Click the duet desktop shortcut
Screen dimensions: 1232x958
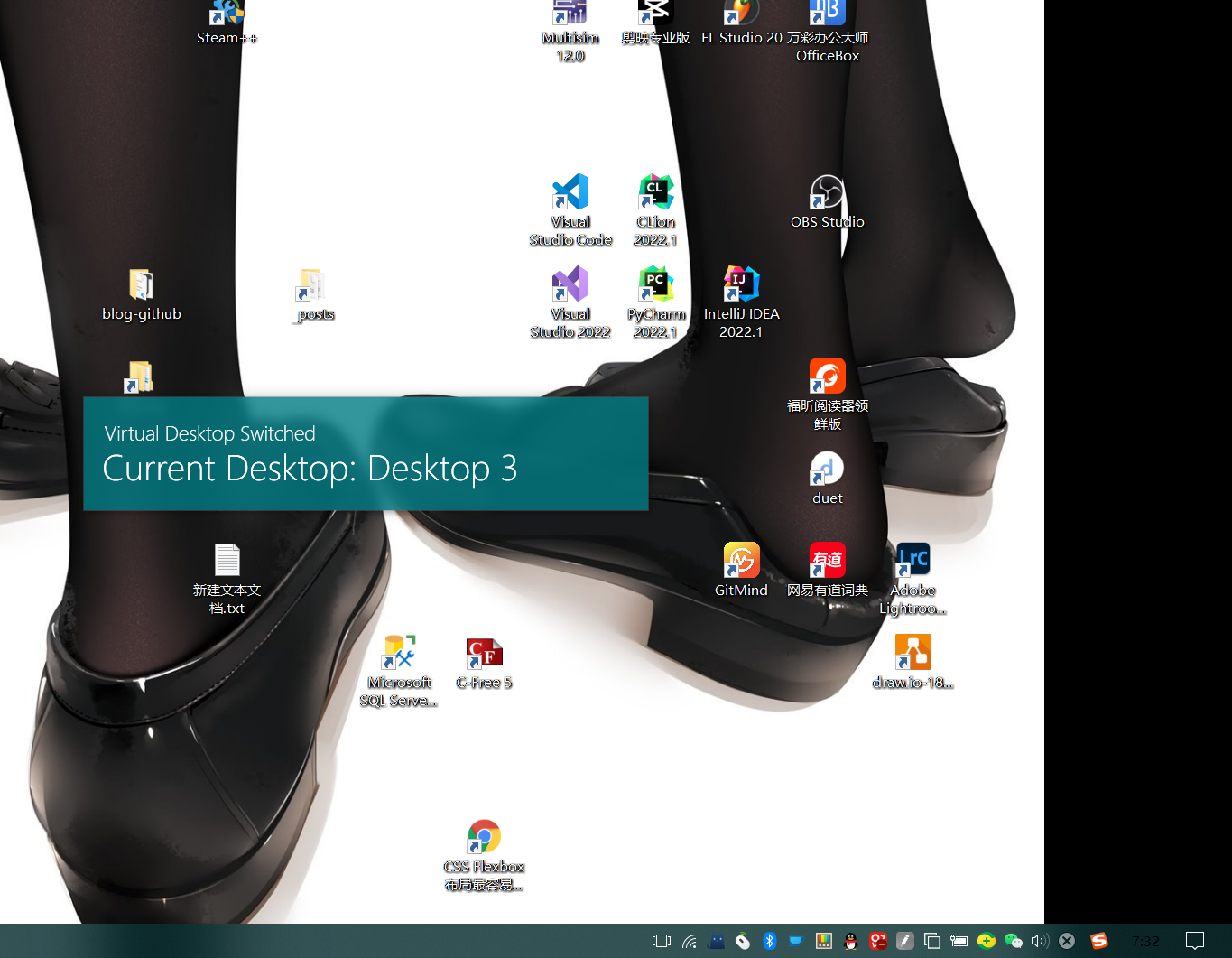[828, 478]
